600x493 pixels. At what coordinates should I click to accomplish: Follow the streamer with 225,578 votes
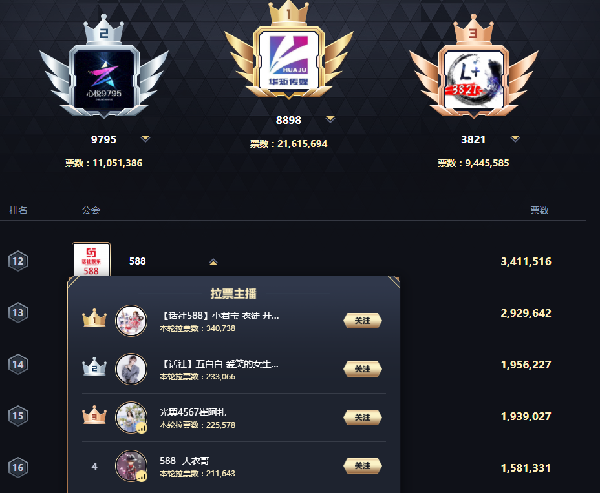click(362, 417)
